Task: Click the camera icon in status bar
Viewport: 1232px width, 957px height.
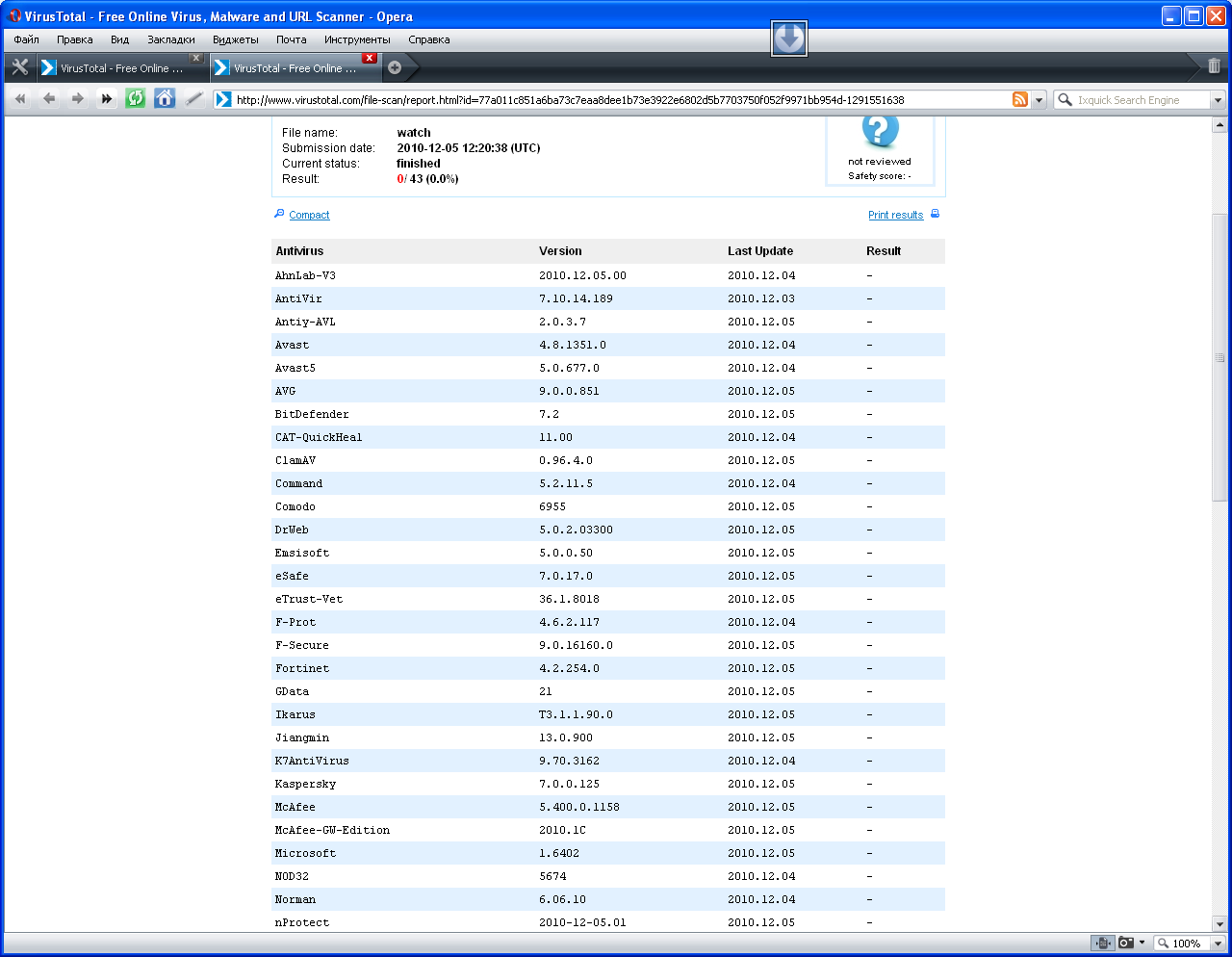Action: (1125, 943)
